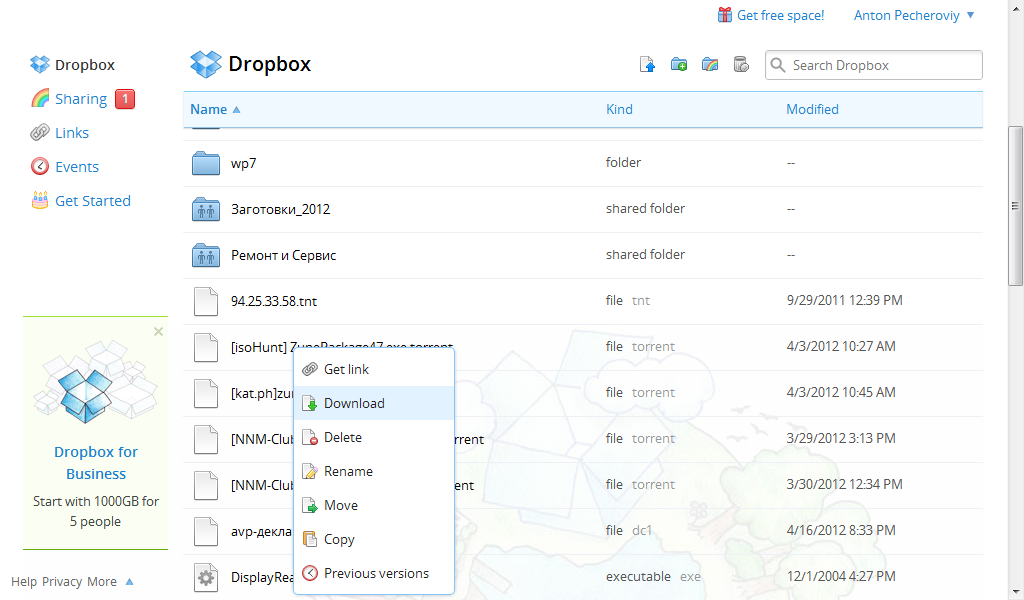Click the folder name wp7
The width and height of the screenshot is (1024, 600).
coord(244,163)
